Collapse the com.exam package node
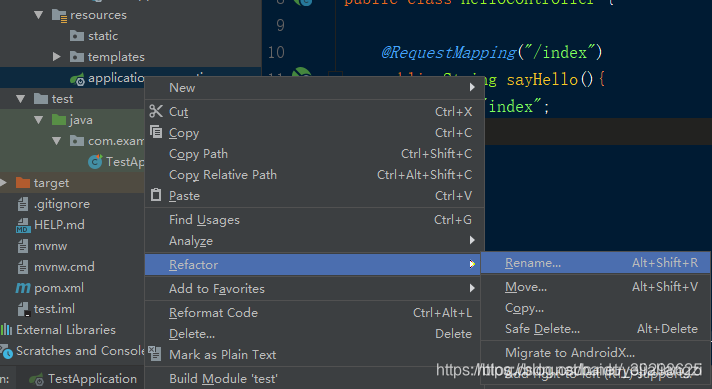 56,141
